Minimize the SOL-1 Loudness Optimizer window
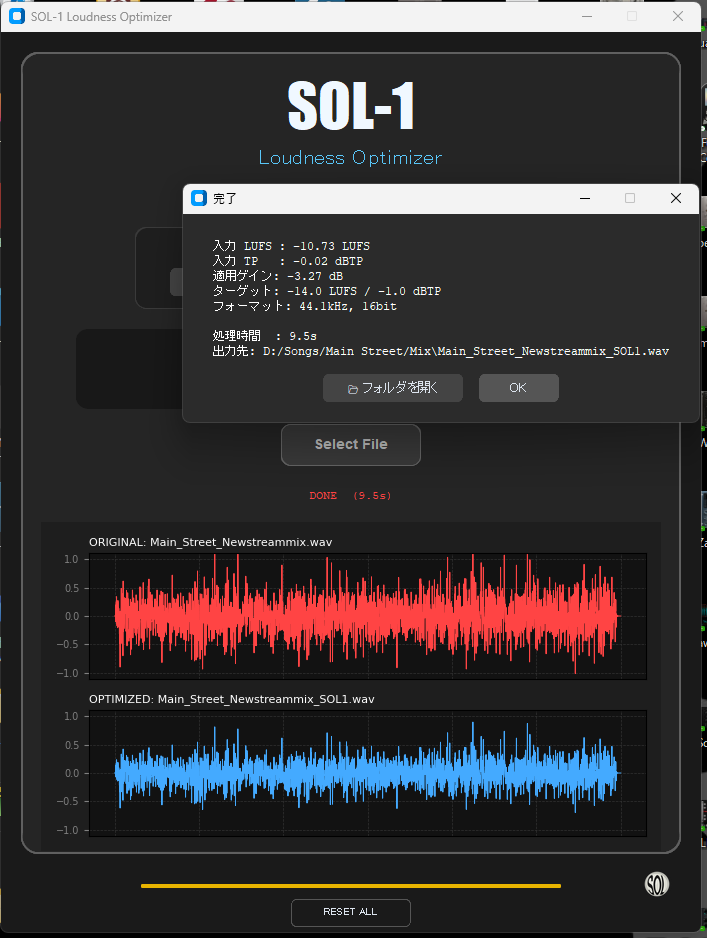707x938 pixels. point(586,16)
